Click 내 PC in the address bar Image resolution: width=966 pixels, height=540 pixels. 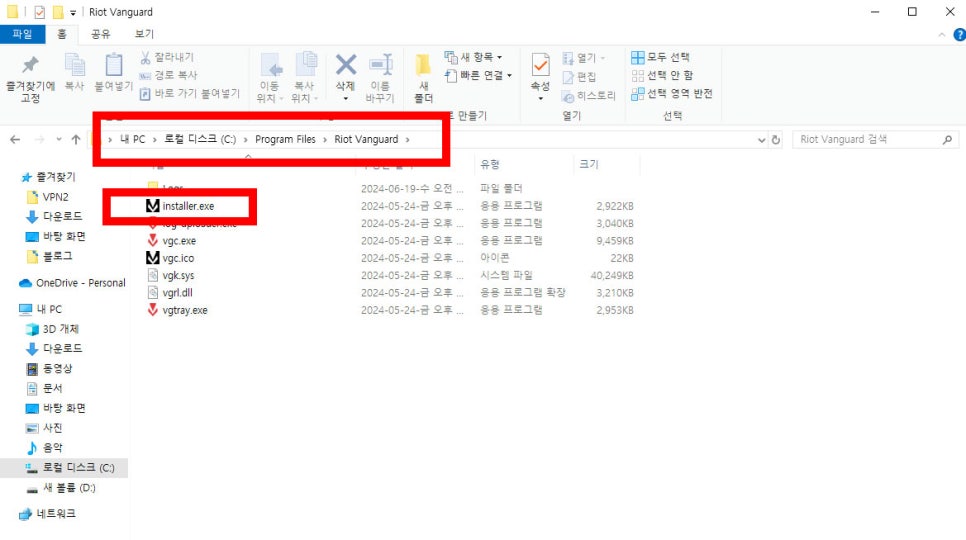[x=132, y=139]
